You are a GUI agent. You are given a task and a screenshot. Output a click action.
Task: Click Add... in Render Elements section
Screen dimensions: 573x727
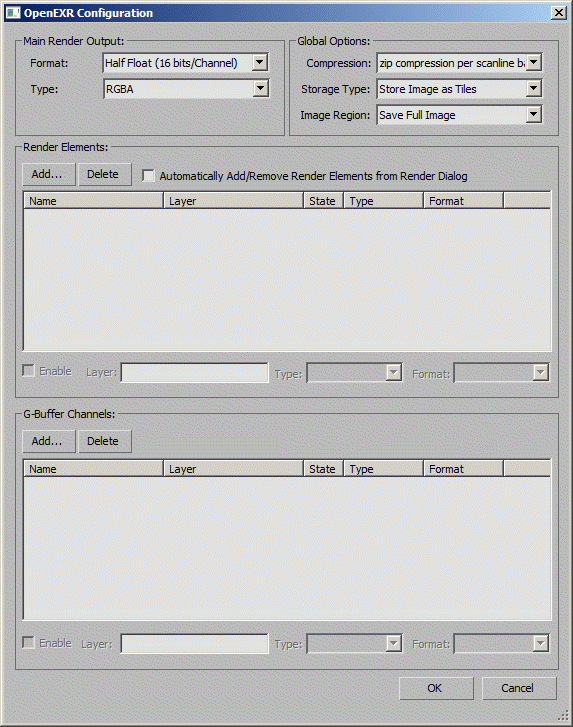[x=49, y=174]
